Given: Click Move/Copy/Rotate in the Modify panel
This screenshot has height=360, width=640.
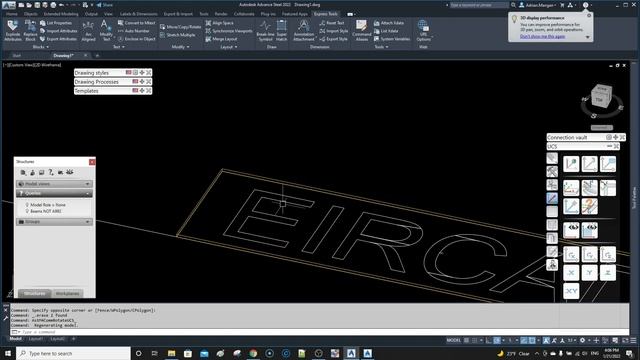Looking at the screenshot, I should point(180,27).
